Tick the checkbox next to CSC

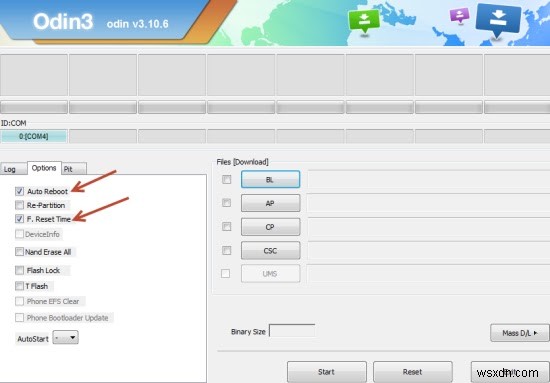pos(227,250)
